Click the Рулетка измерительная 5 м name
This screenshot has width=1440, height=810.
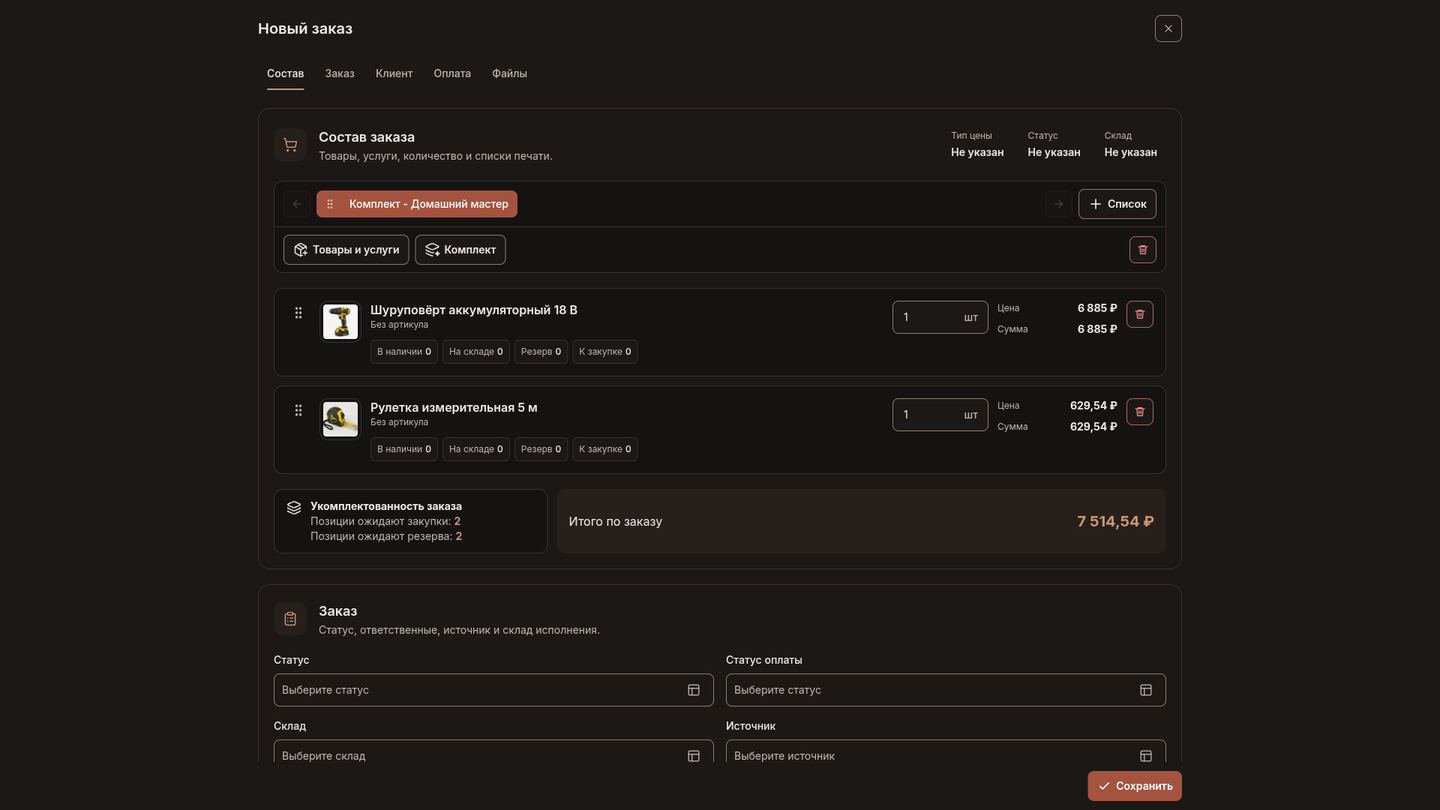454,407
